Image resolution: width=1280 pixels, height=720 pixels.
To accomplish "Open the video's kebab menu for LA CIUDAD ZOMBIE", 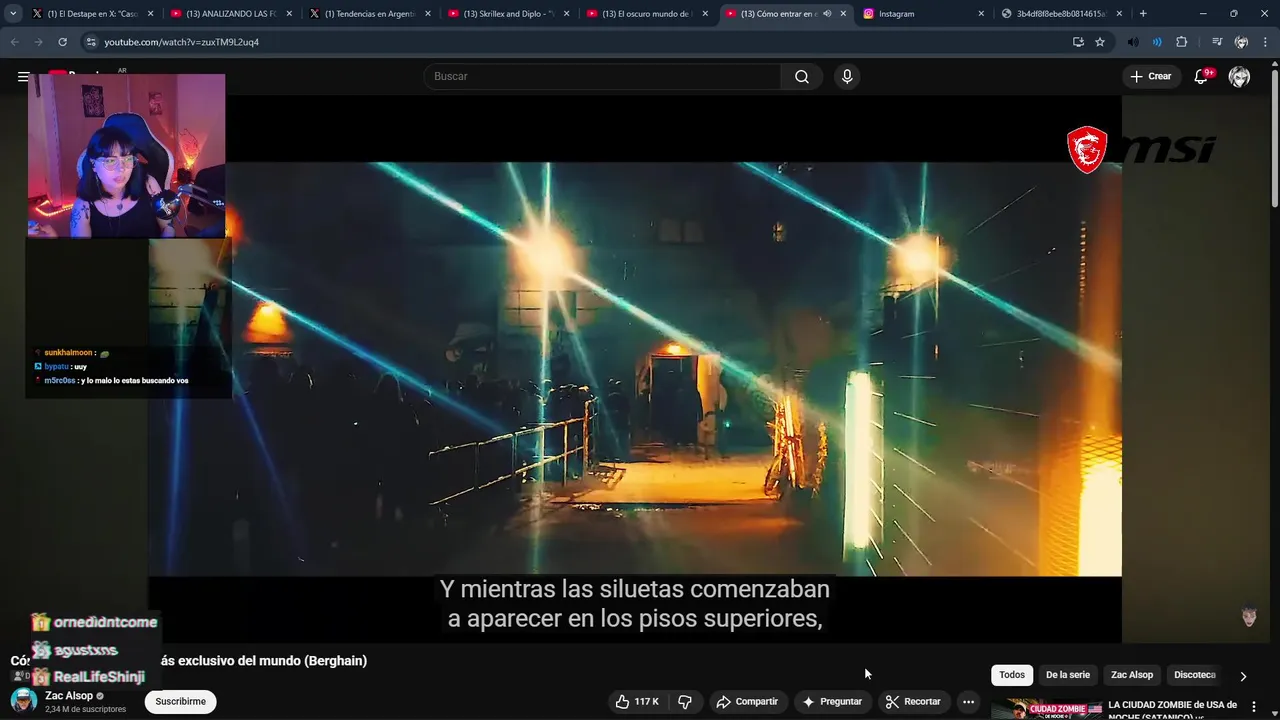I will pyautogui.click(x=1253, y=707).
